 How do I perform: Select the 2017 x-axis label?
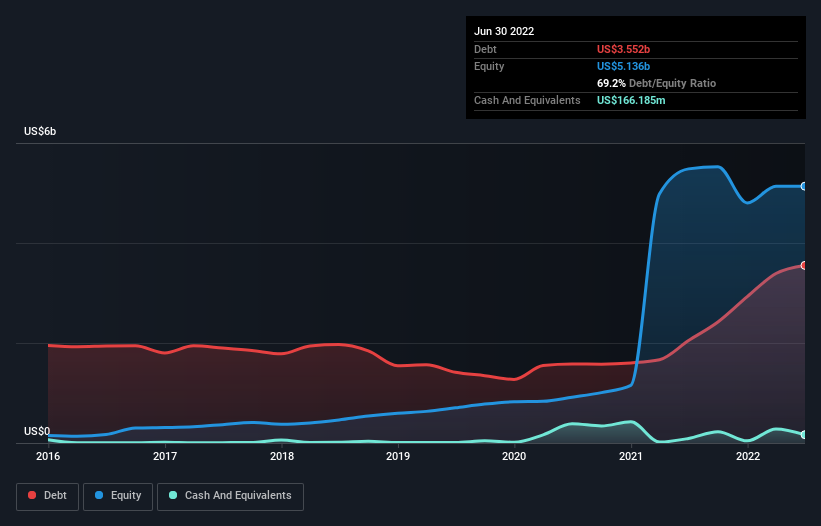tap(165, 456)
